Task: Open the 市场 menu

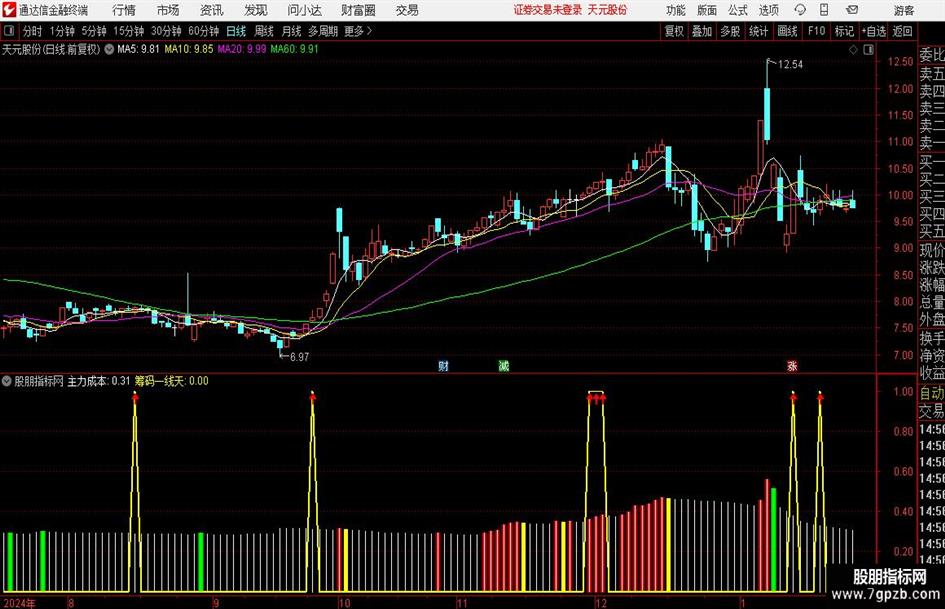Action: [x=168, y=10]
